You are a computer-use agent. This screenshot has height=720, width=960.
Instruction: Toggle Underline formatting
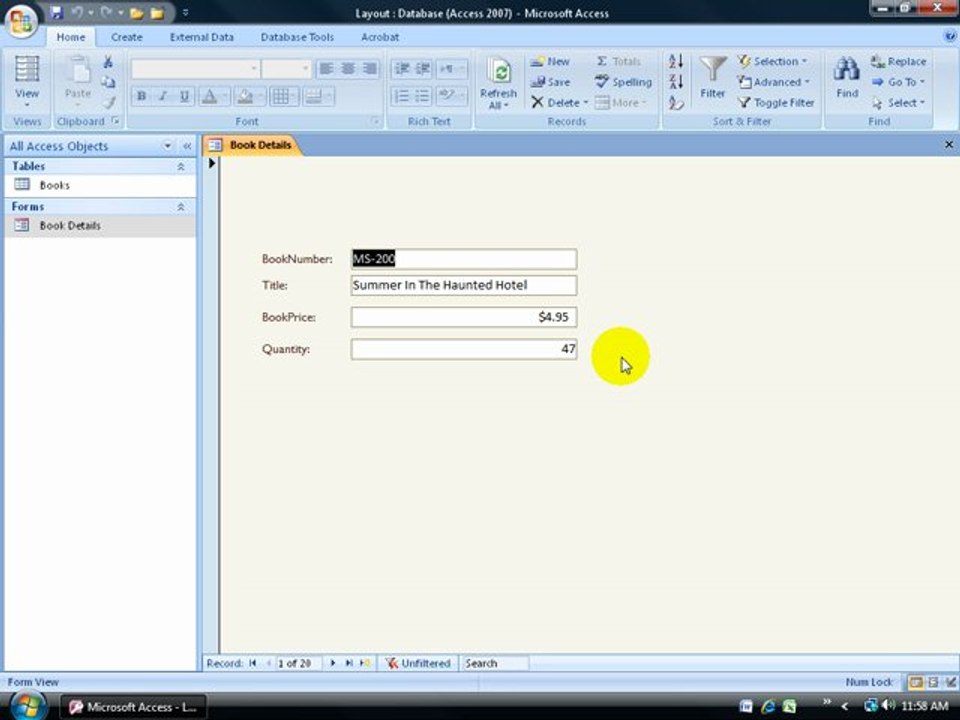pos(184,96)
